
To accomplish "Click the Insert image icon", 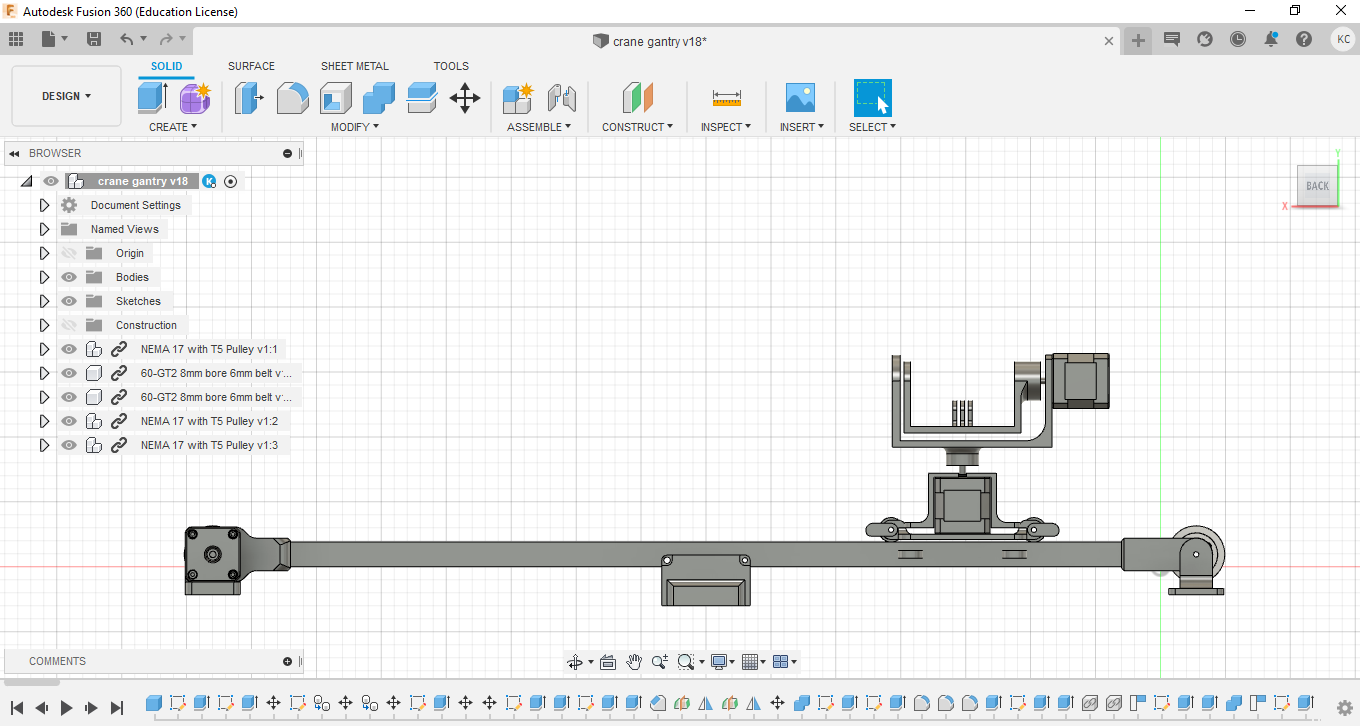I will 800,98.
